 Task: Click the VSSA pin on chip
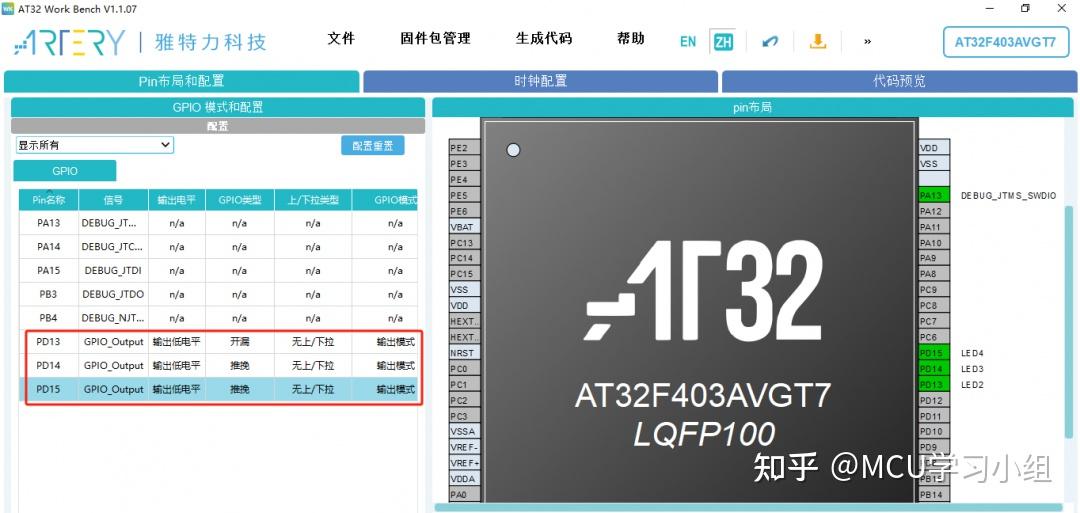464,432
